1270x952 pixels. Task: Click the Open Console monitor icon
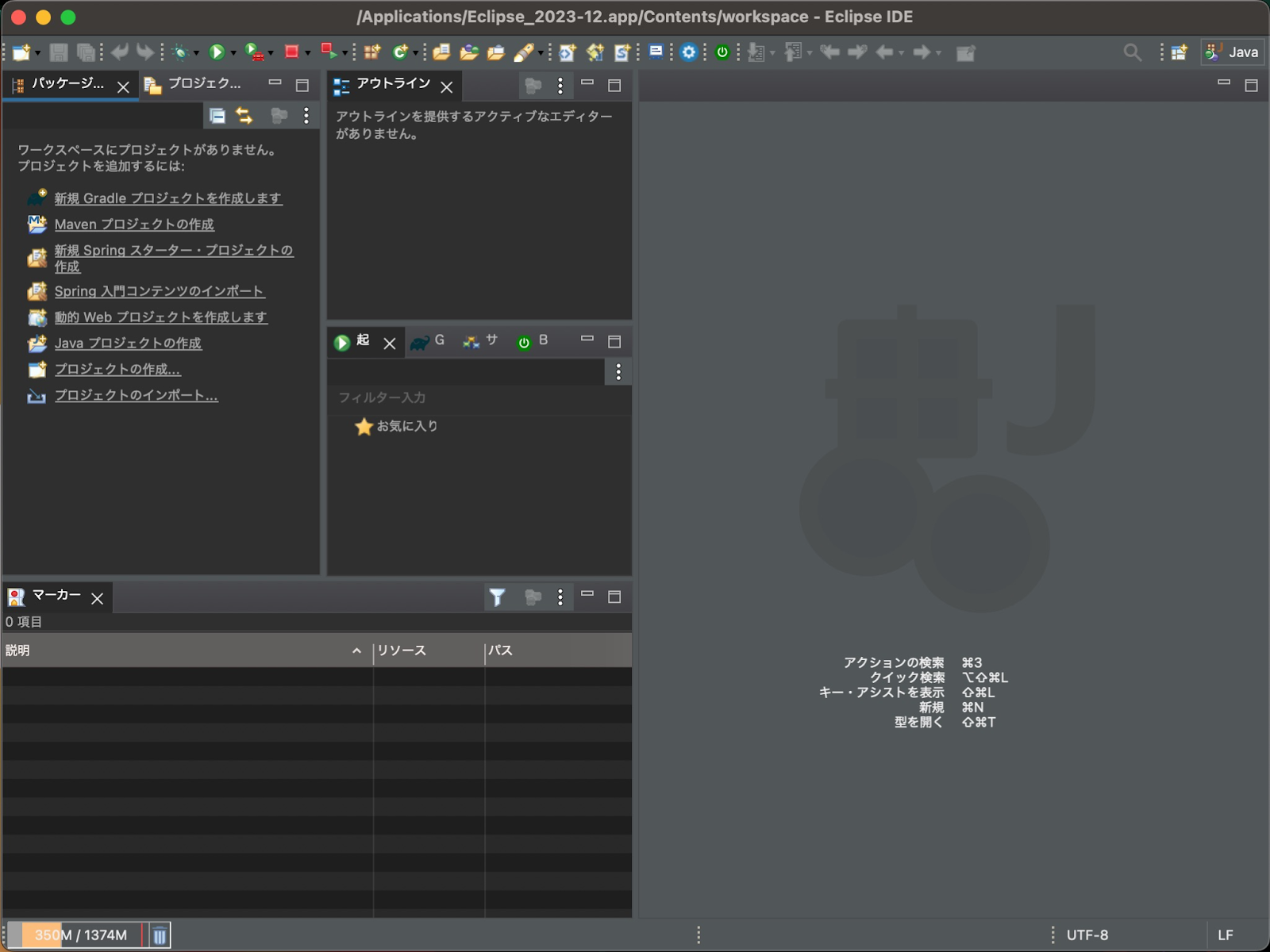click(656, 52)
